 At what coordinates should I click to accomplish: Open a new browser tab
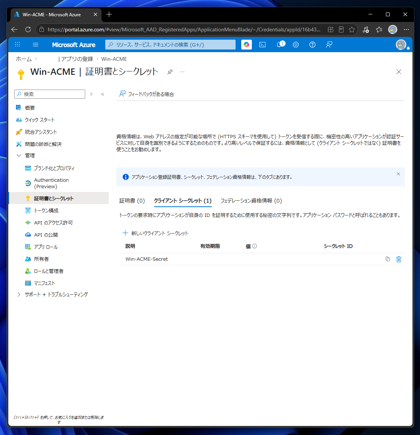[x=109, y=14]
